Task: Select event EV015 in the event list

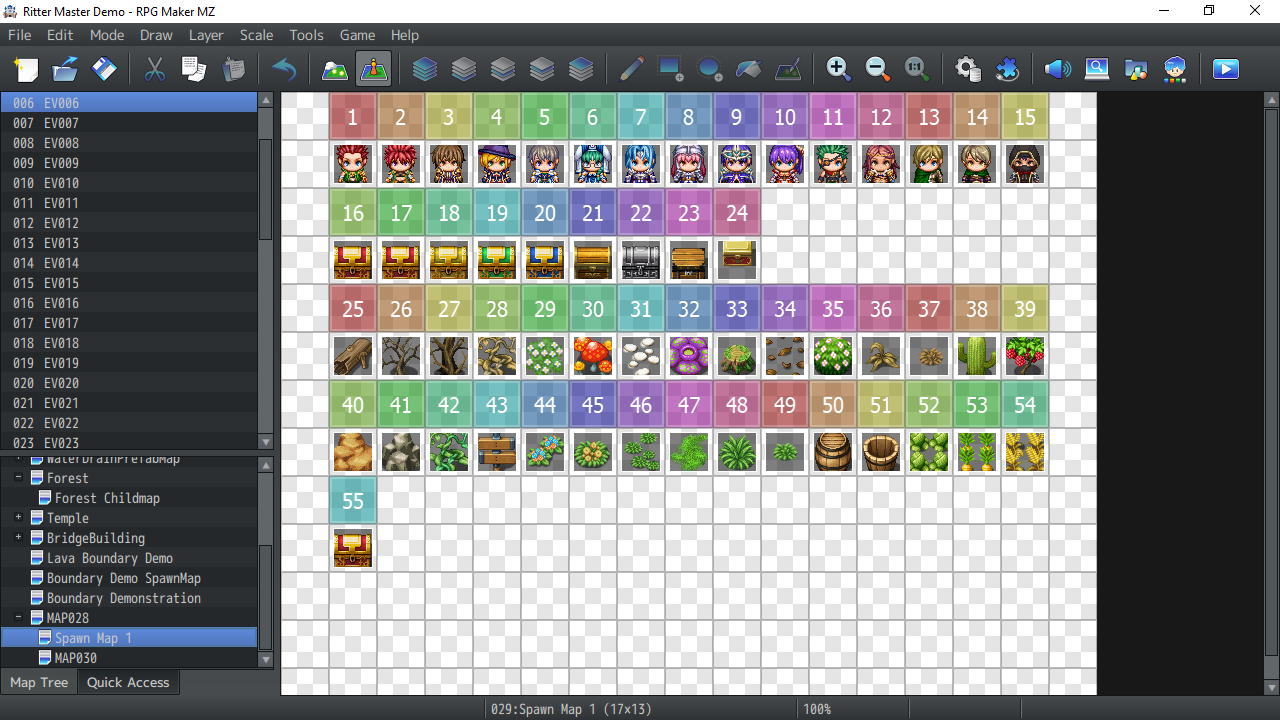Action: coord(129,283)
